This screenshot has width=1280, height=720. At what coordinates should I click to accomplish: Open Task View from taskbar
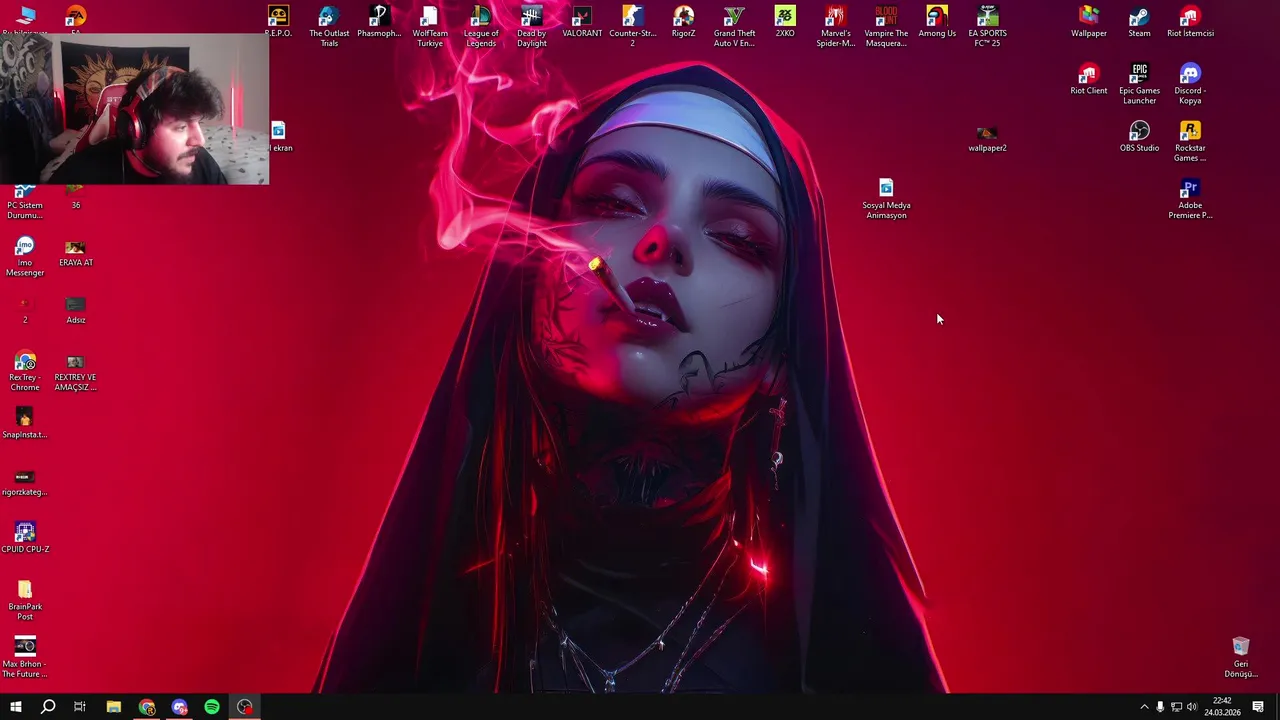80,707
